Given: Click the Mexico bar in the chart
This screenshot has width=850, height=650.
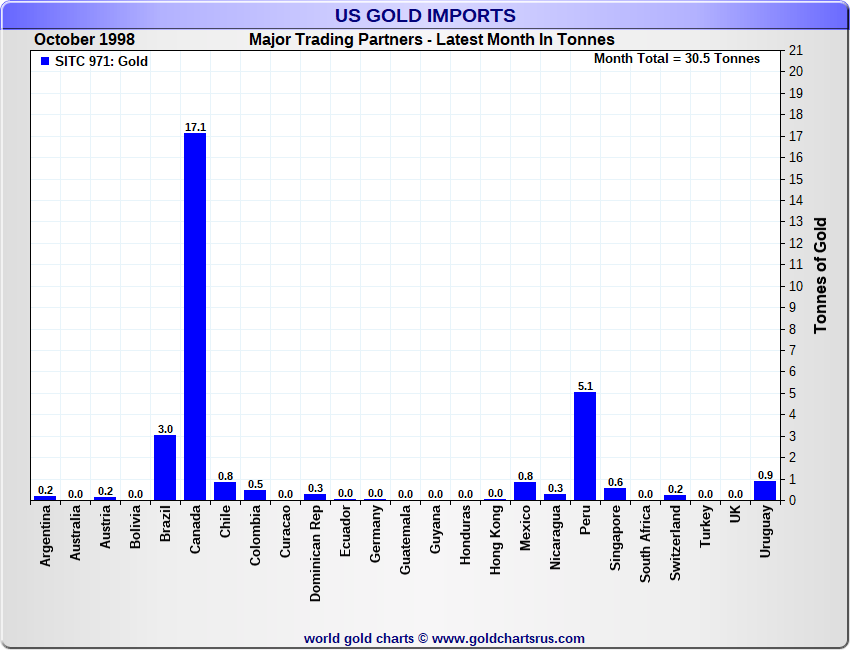Looking at the screenshot, I should tap(525, 491).
